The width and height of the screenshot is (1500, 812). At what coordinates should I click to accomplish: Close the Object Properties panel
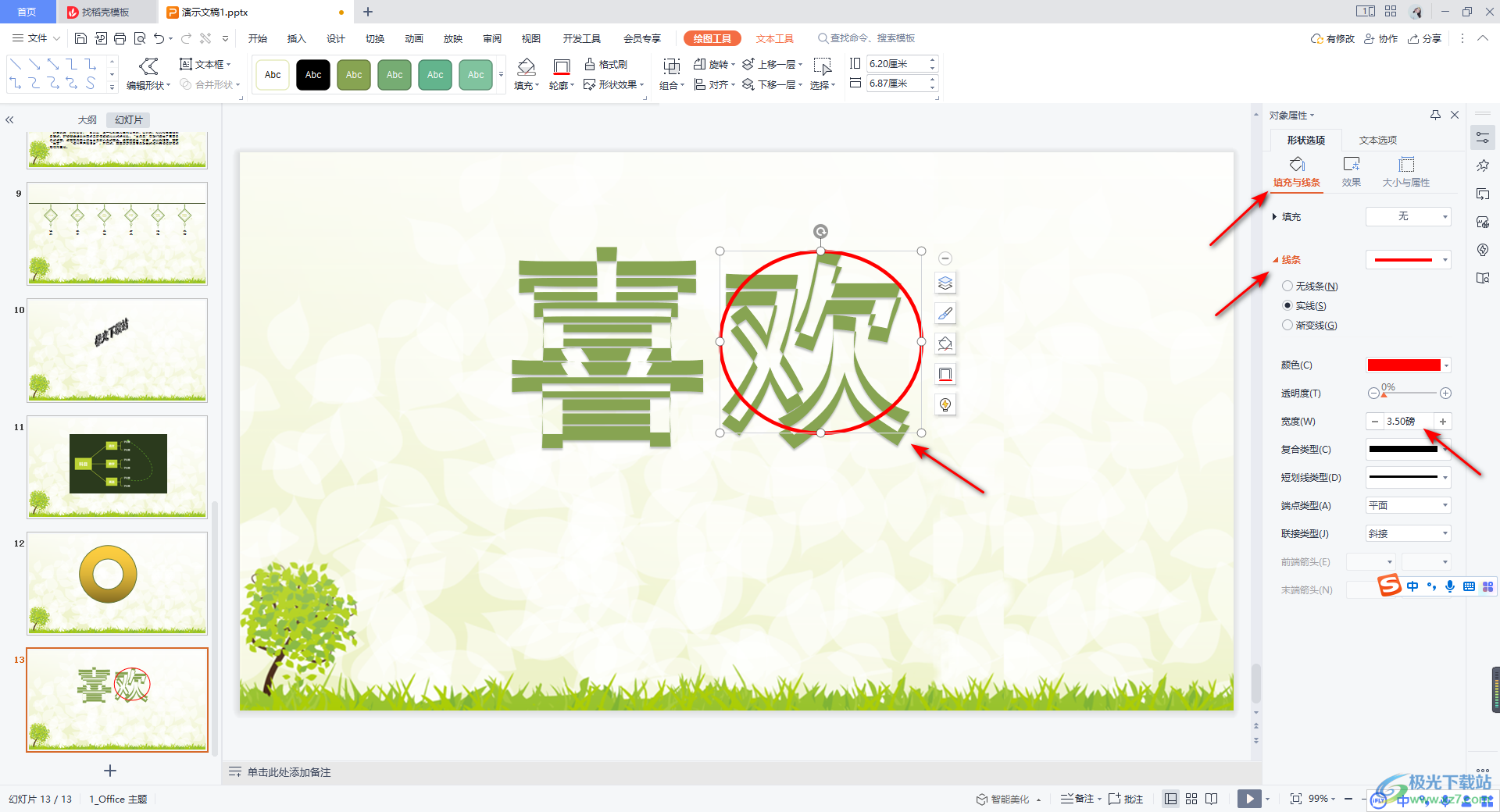[x=1455, y=115]
